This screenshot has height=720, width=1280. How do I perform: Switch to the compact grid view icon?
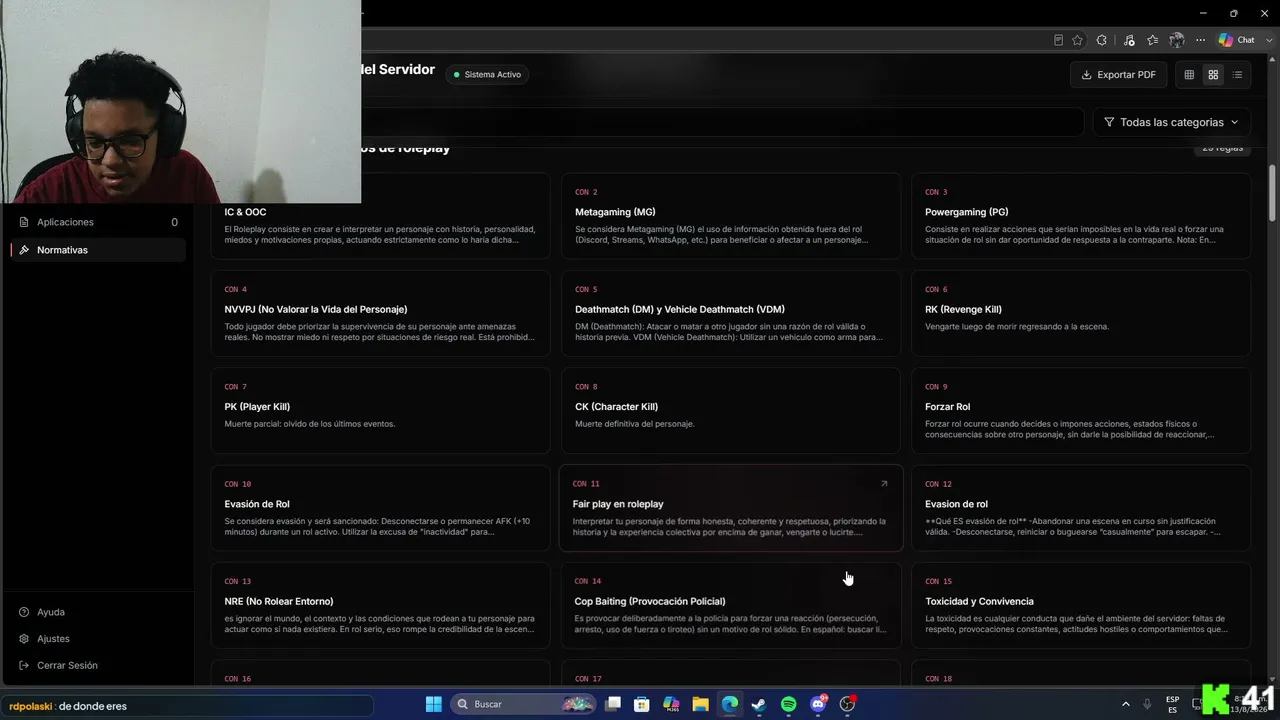tap(1189, 75)
